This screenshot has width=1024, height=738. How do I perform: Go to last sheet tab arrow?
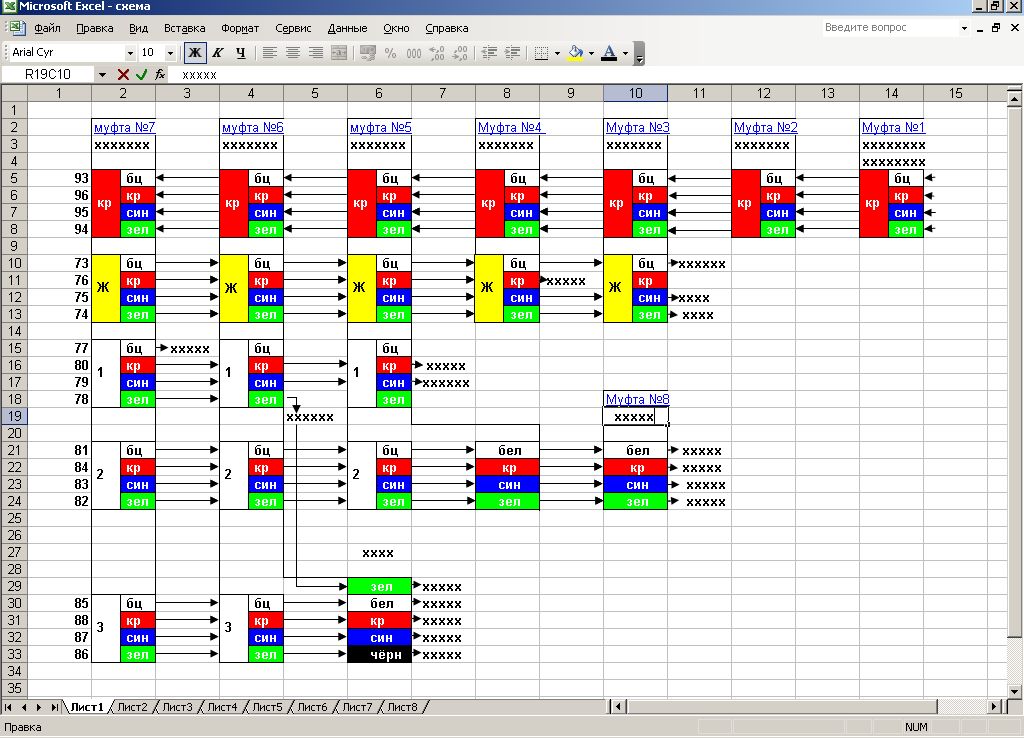click(55, 707)
